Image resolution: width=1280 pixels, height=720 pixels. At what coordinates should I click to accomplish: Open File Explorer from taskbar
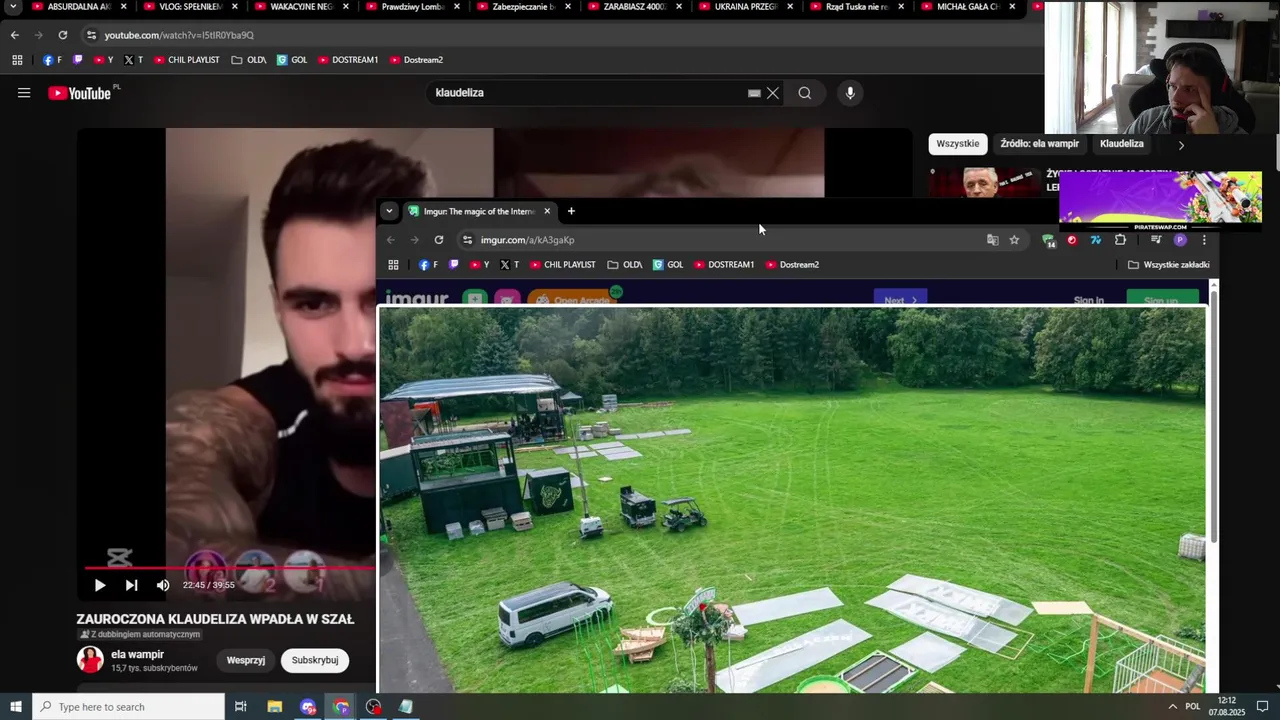click(x=275, y=707)
